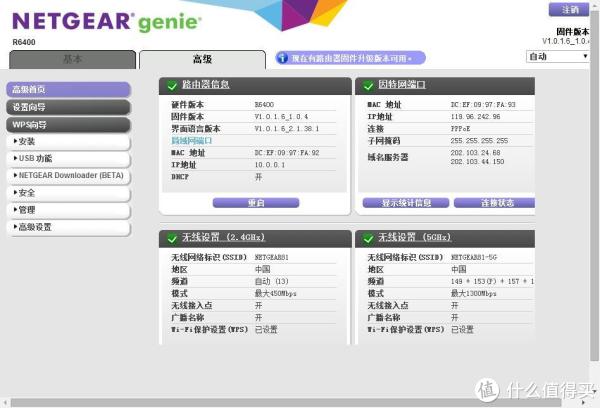This screenshot has width=600, height=408.
Task: Expand the 安全 sidebar section
Action: [x=69, y=193]
